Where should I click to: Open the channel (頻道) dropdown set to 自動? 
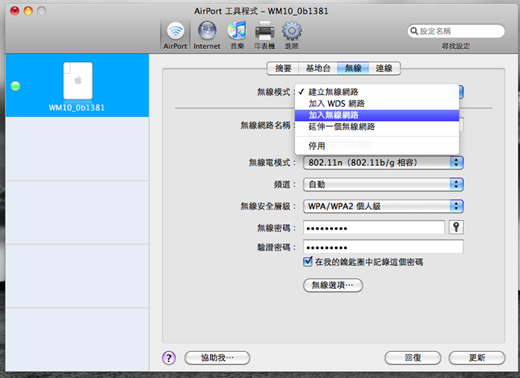point(383,184)
